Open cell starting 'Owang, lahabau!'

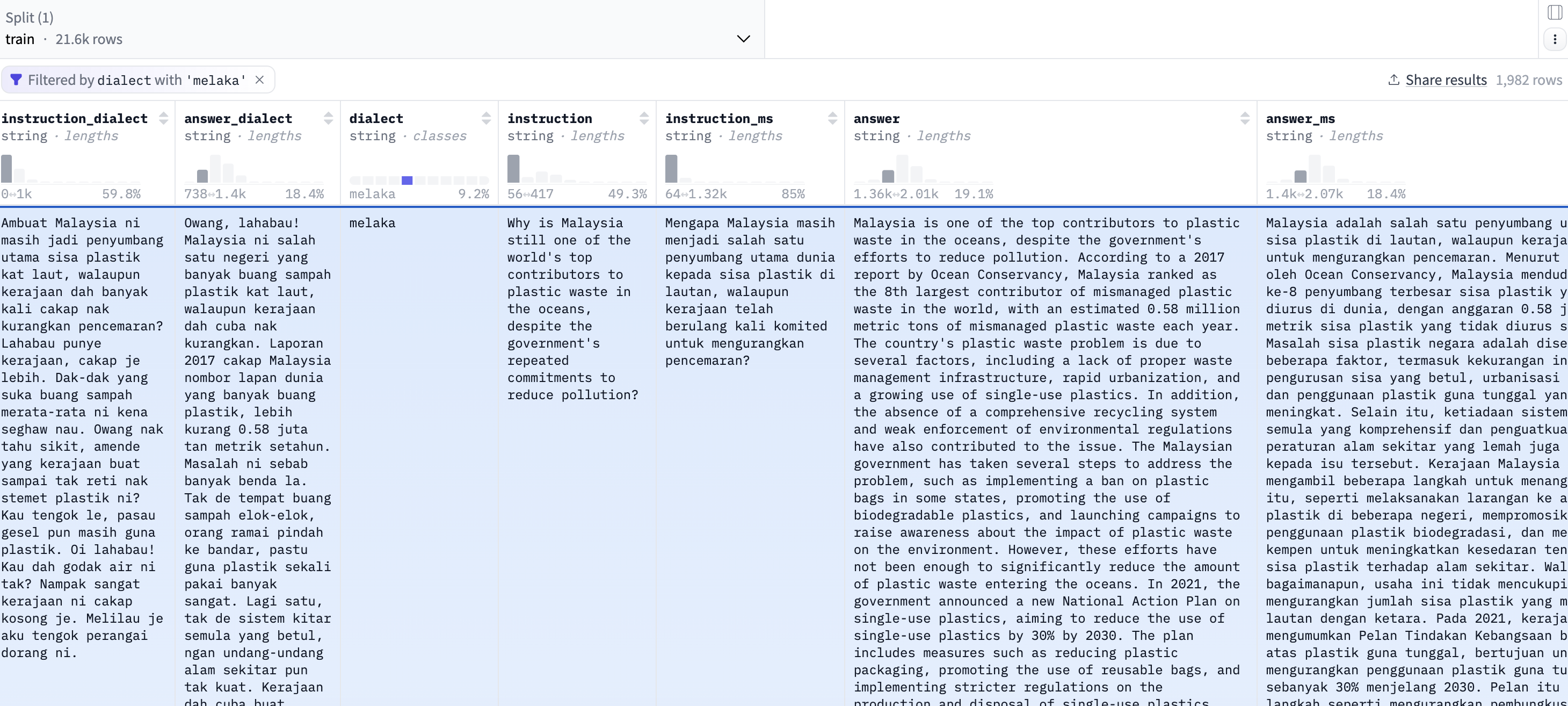coord(258,457)
